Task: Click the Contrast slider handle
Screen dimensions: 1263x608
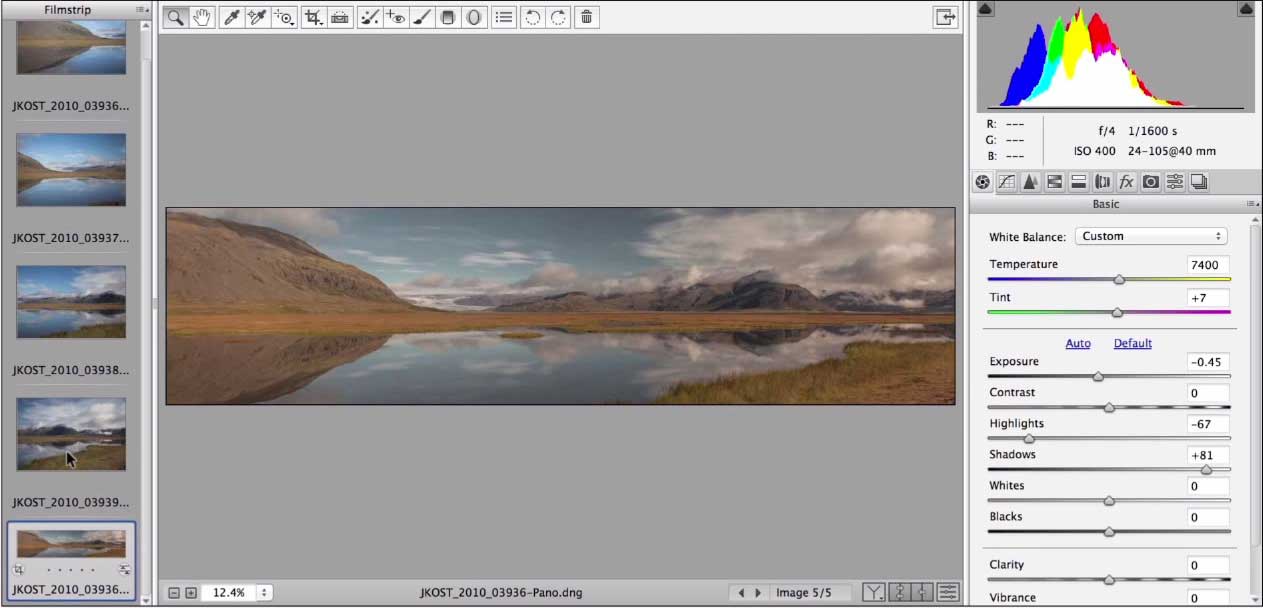Action: coord(1109,408)
